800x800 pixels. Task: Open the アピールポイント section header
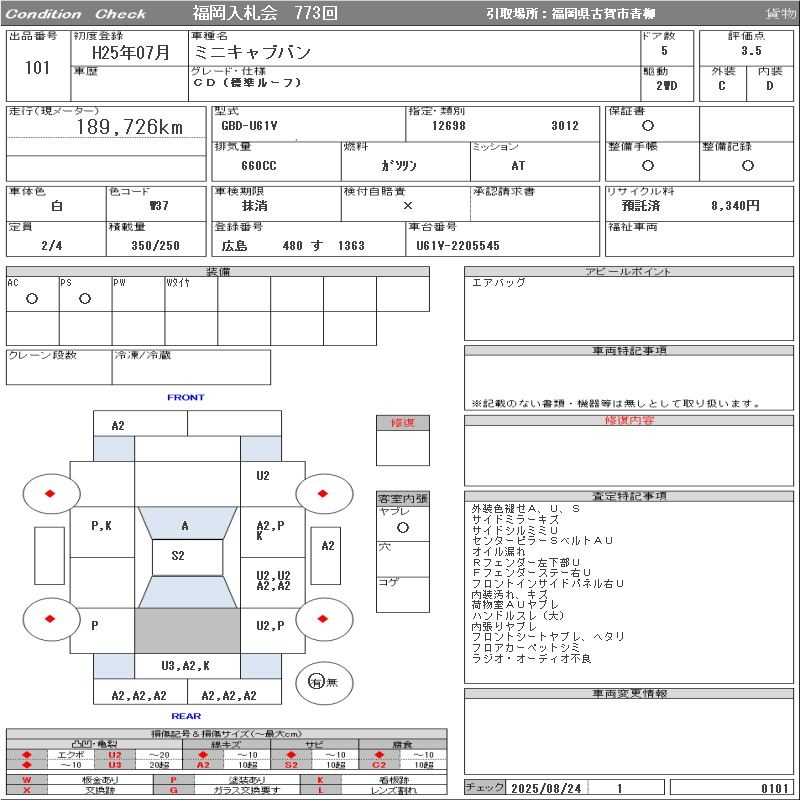click(629, 272)
